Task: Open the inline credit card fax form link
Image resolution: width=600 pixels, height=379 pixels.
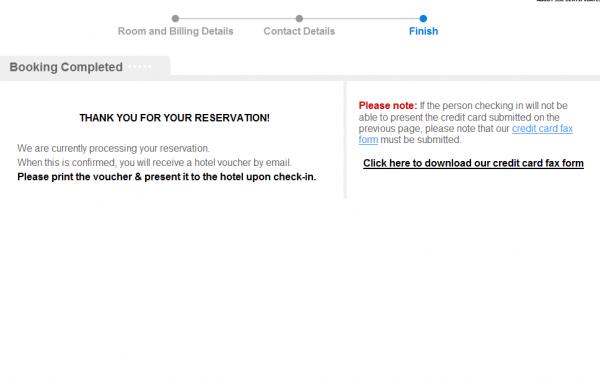Action: click(x=542, y=129)
